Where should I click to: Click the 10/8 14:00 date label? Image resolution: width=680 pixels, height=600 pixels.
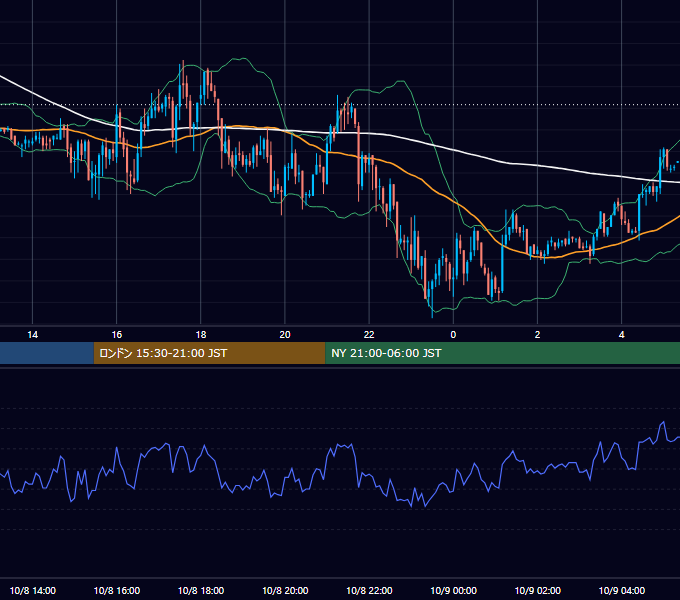(x=33, y=590)
